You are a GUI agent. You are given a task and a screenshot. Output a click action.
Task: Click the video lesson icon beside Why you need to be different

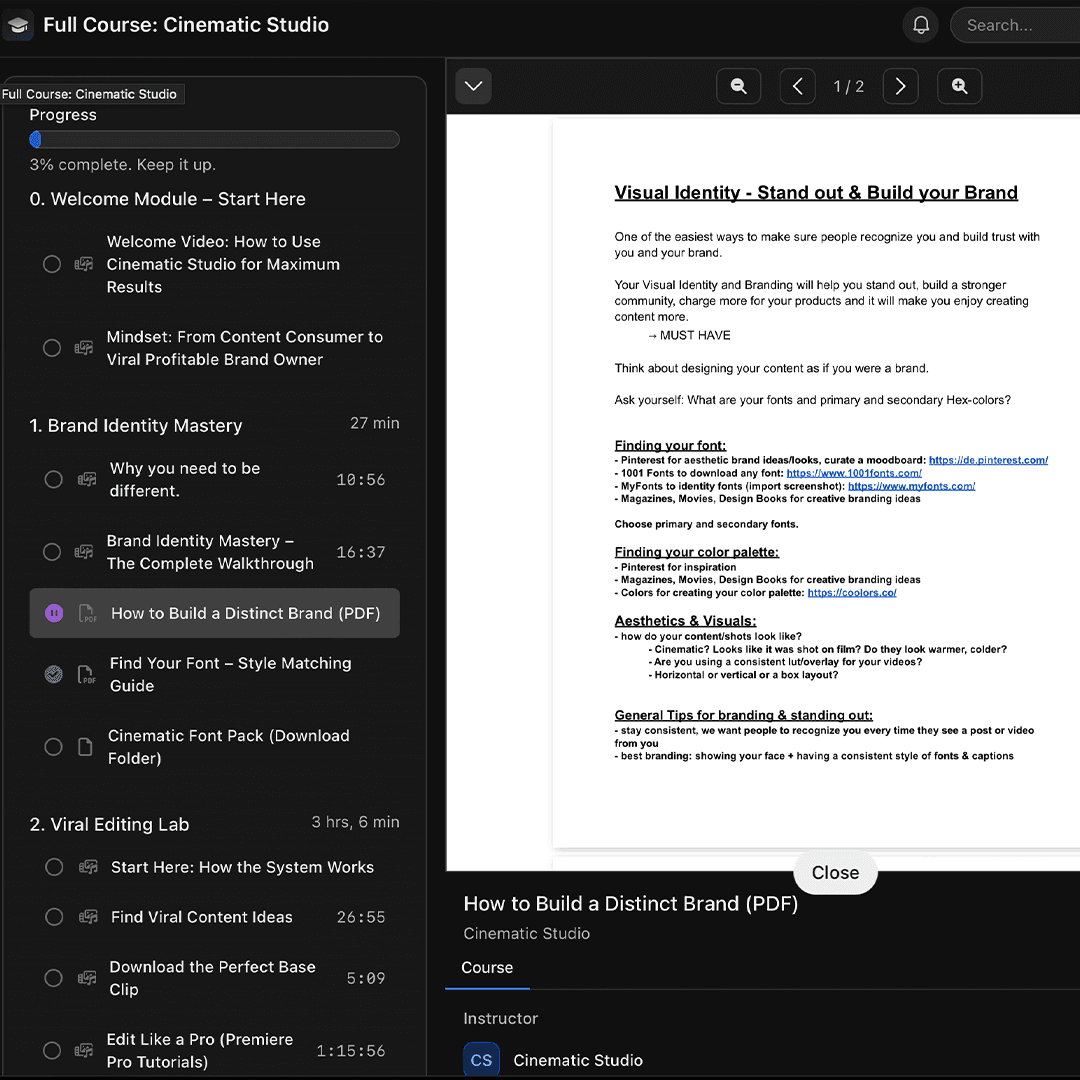(x=86, y=479)
